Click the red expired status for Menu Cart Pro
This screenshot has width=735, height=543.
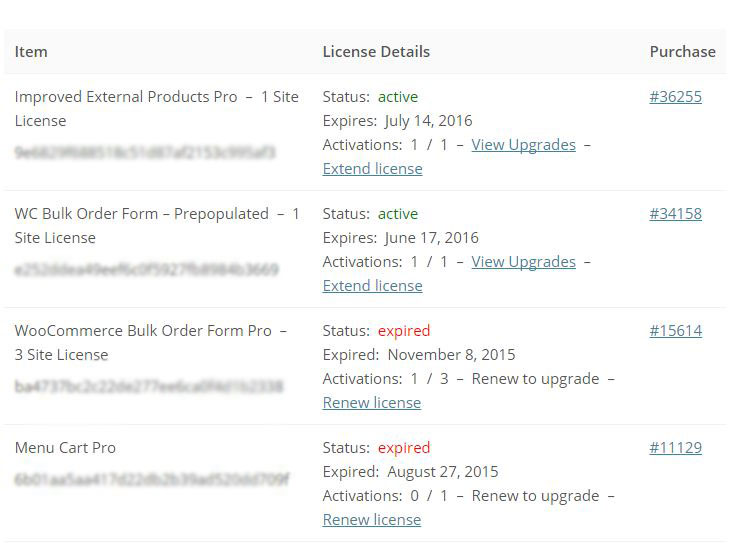click(x=404, y=448)
